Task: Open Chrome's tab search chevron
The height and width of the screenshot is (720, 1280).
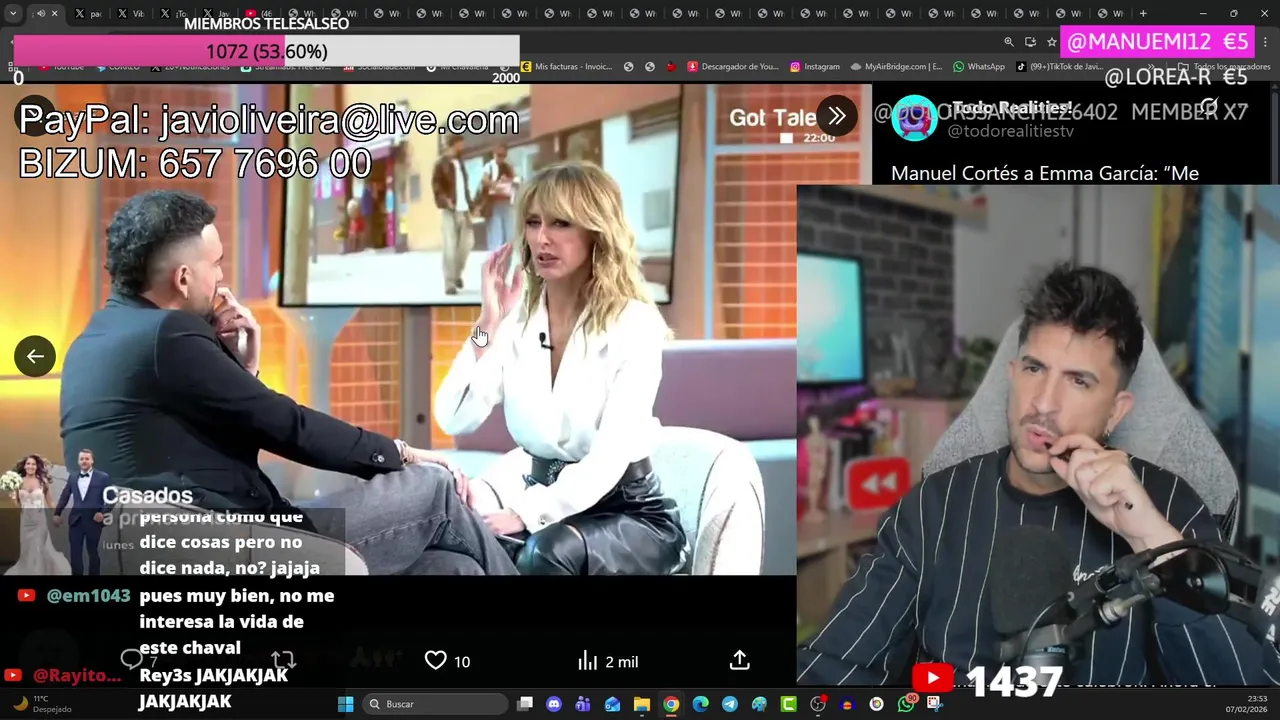Action: [x=13, y=13]
